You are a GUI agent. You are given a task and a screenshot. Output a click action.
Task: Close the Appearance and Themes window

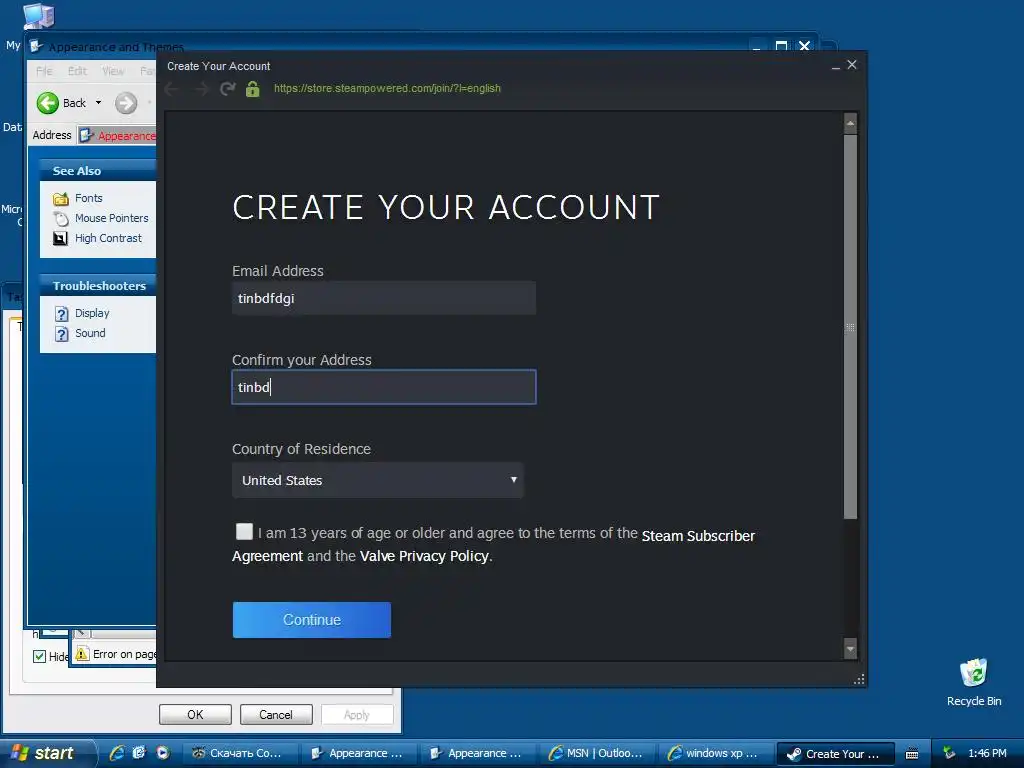(805, 46)
